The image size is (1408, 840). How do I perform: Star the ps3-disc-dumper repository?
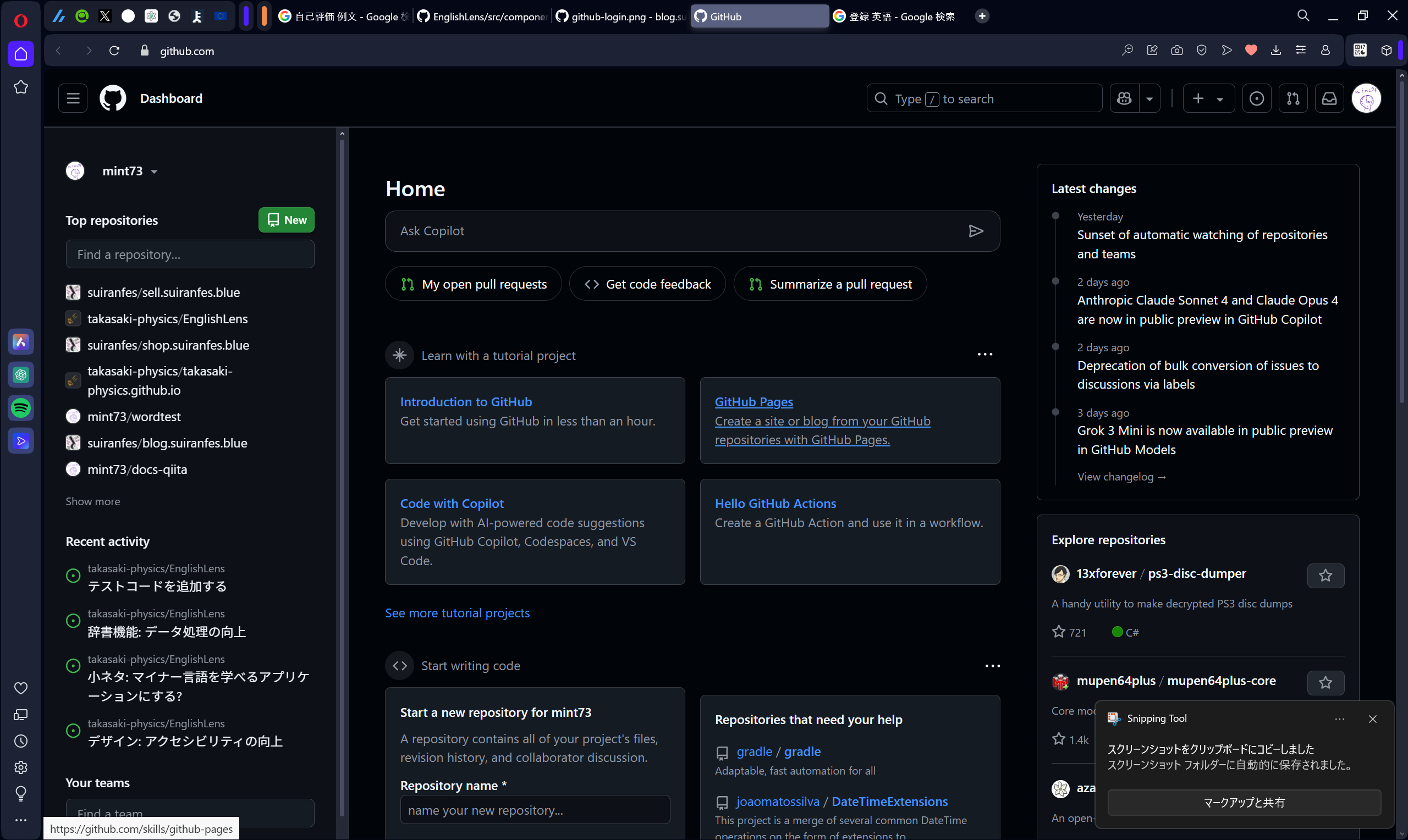click(x=1326, y=575)
